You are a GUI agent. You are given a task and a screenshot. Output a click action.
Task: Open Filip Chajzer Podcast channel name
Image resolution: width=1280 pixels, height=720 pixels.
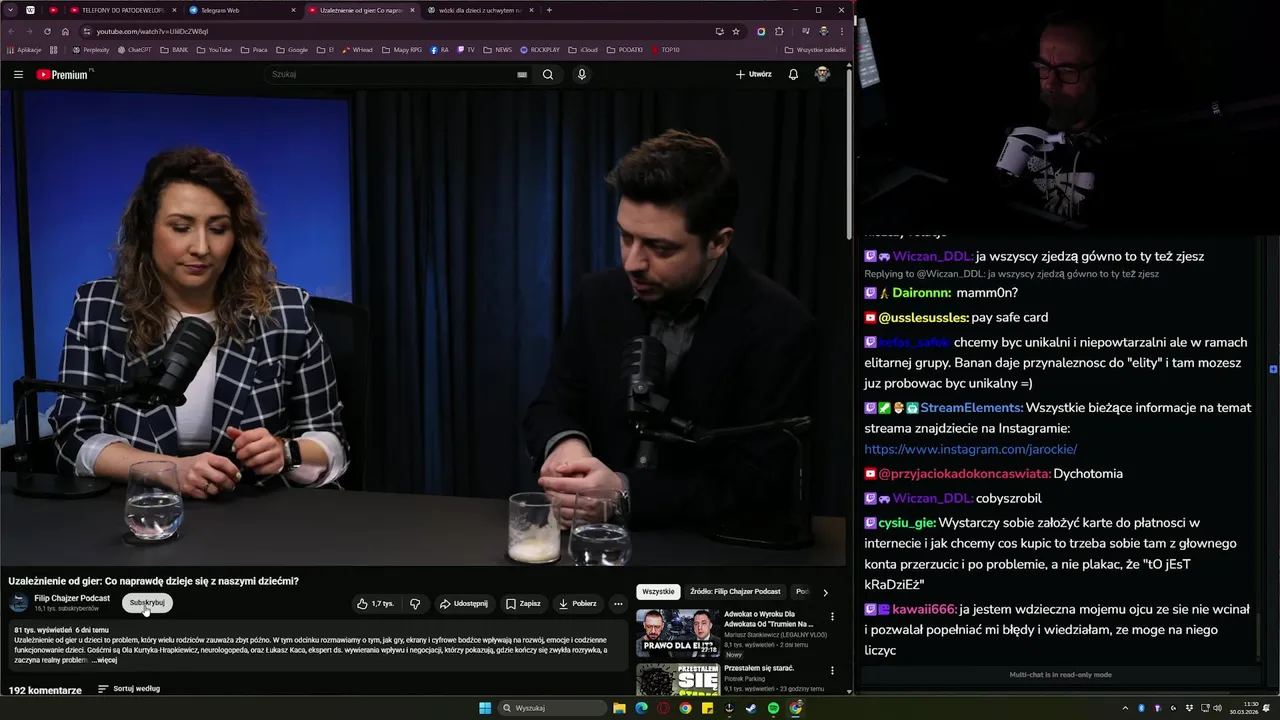[x=72, y=598]
